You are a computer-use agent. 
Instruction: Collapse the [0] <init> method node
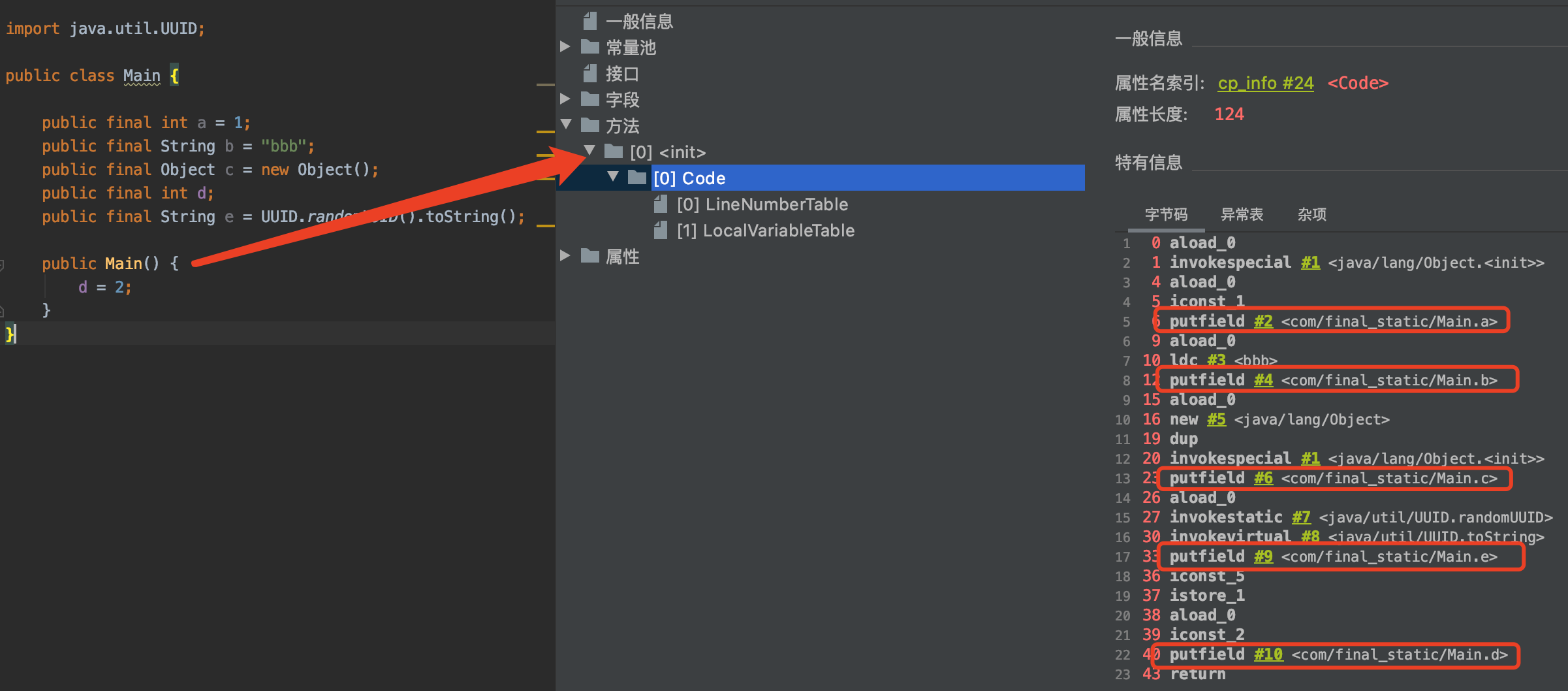point(589,150)
